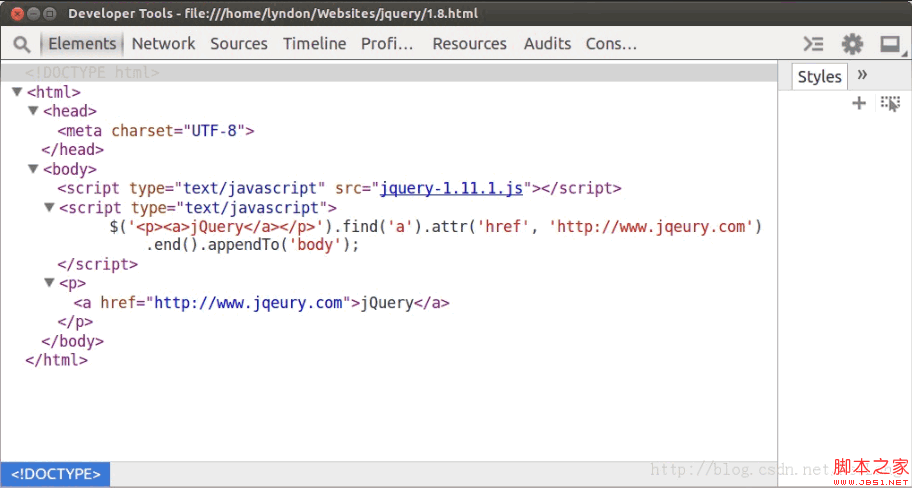Collapse the inline script node

click(49, 208)
